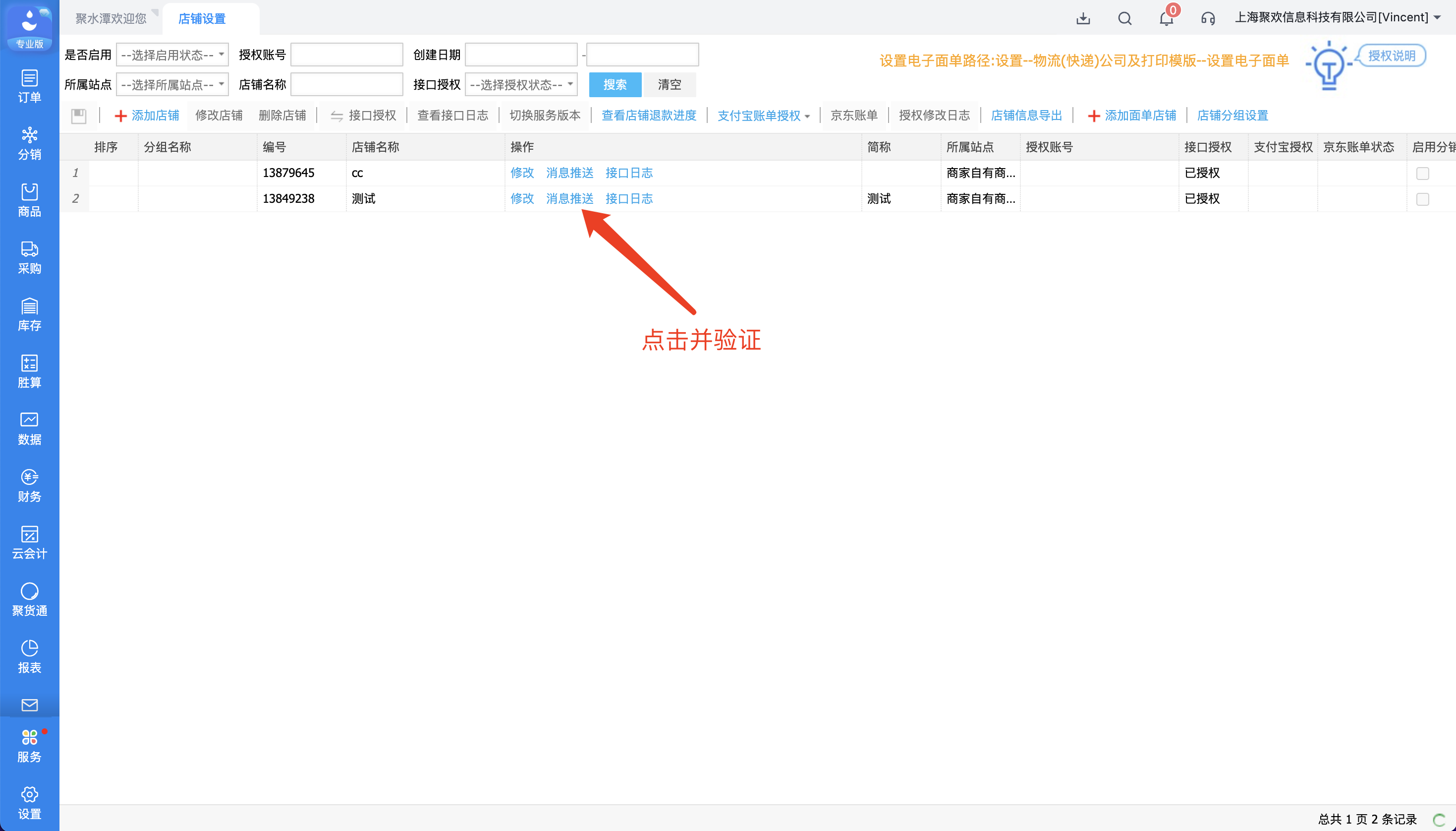Click the save disk toolbar icon
Viewport: 1456px width, 831px height.
click(79, 116)
